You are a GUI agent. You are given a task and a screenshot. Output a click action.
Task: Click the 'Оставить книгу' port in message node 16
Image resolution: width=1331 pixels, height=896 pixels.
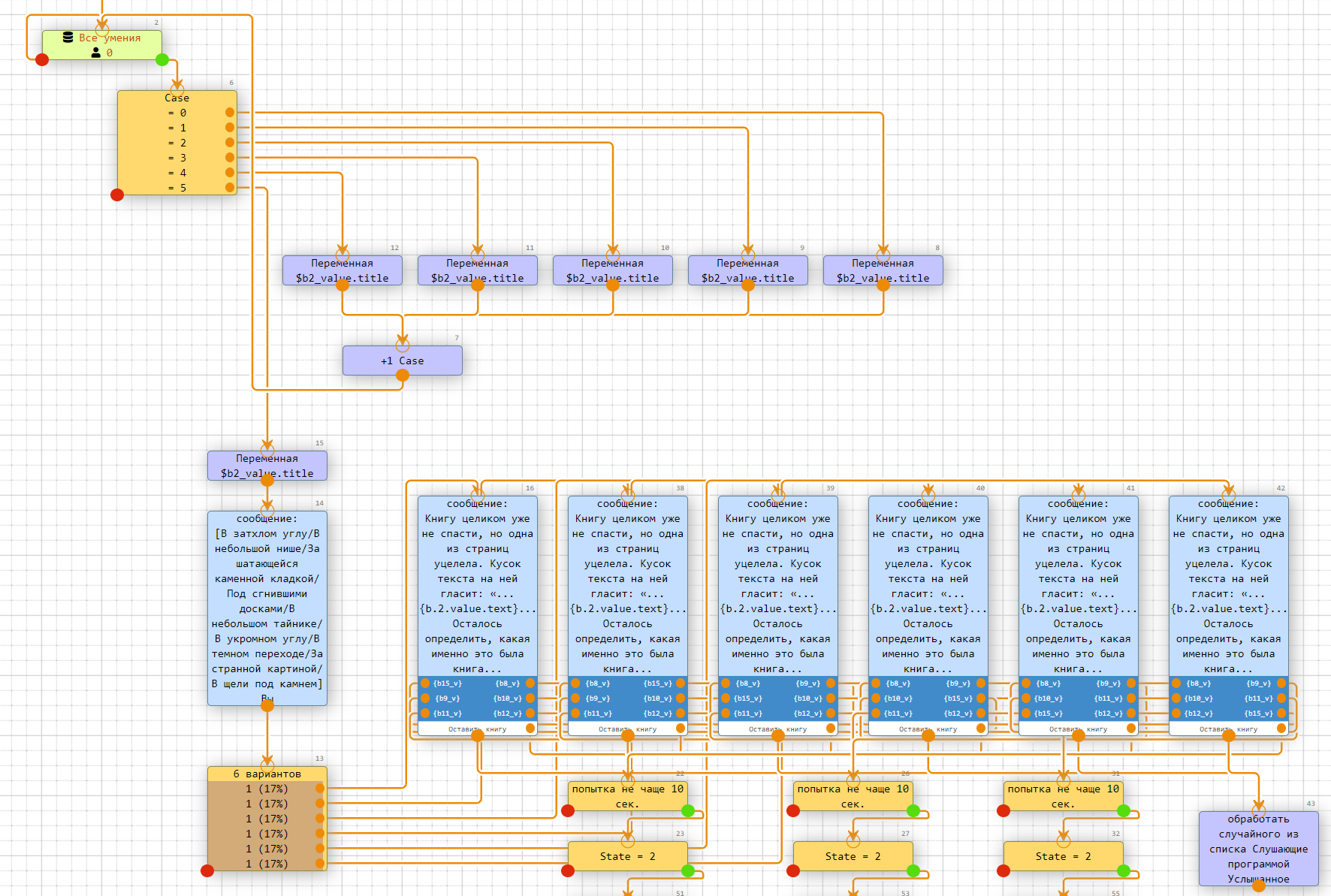[x=530, y=729]
